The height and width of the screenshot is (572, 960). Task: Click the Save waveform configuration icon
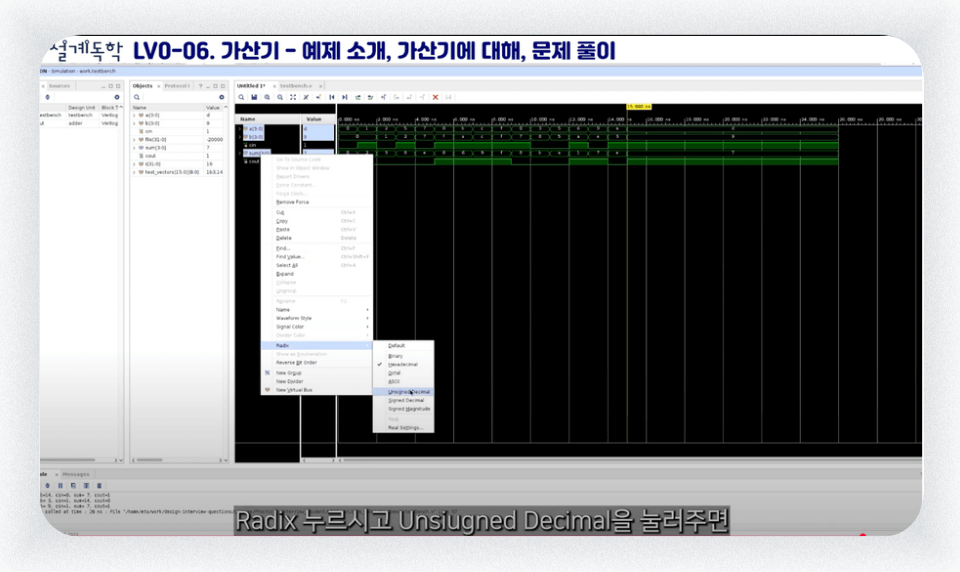(254, 97)
